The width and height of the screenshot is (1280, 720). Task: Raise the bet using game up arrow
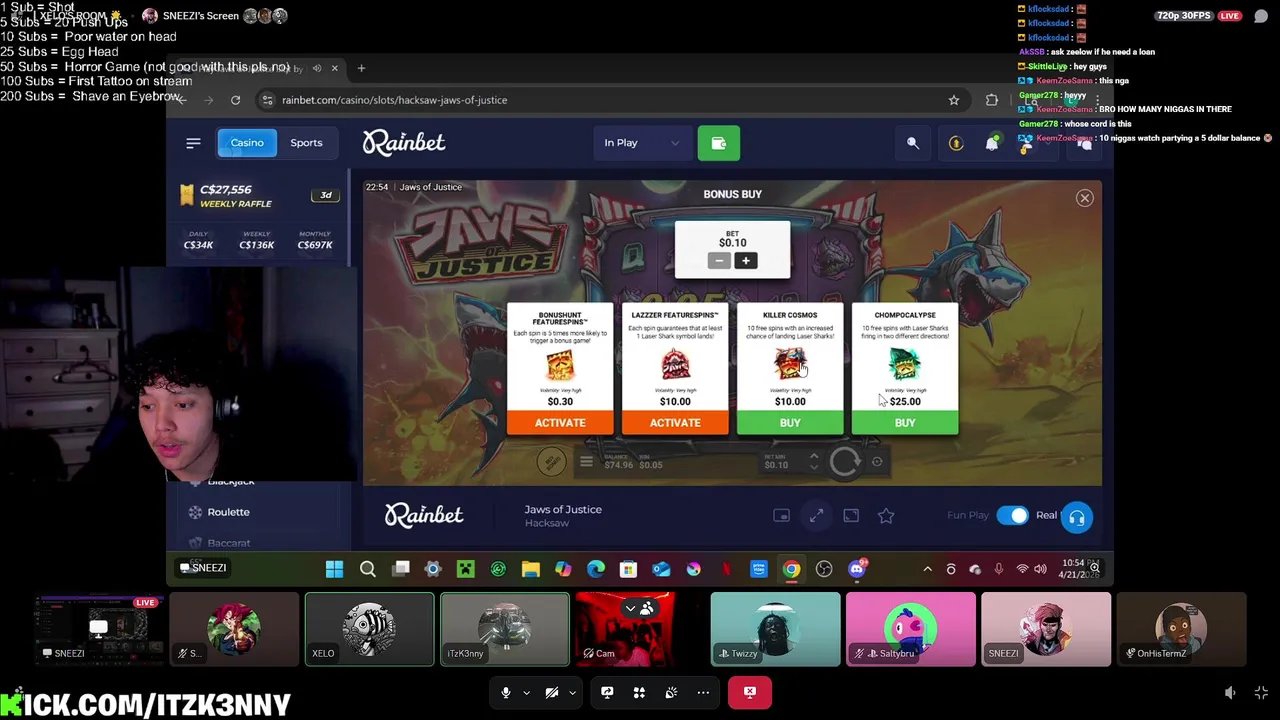pyautogui.click(x=814, y=456)
